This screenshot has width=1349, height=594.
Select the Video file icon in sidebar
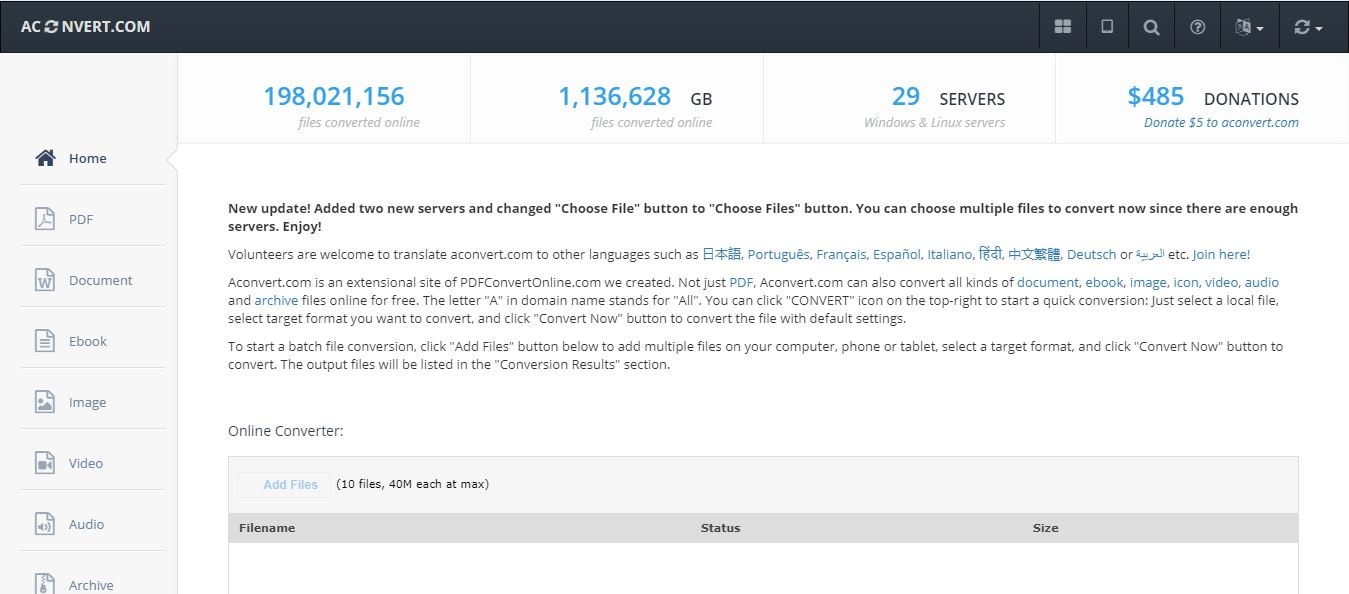pyautogui.click(x=45, y=463)
